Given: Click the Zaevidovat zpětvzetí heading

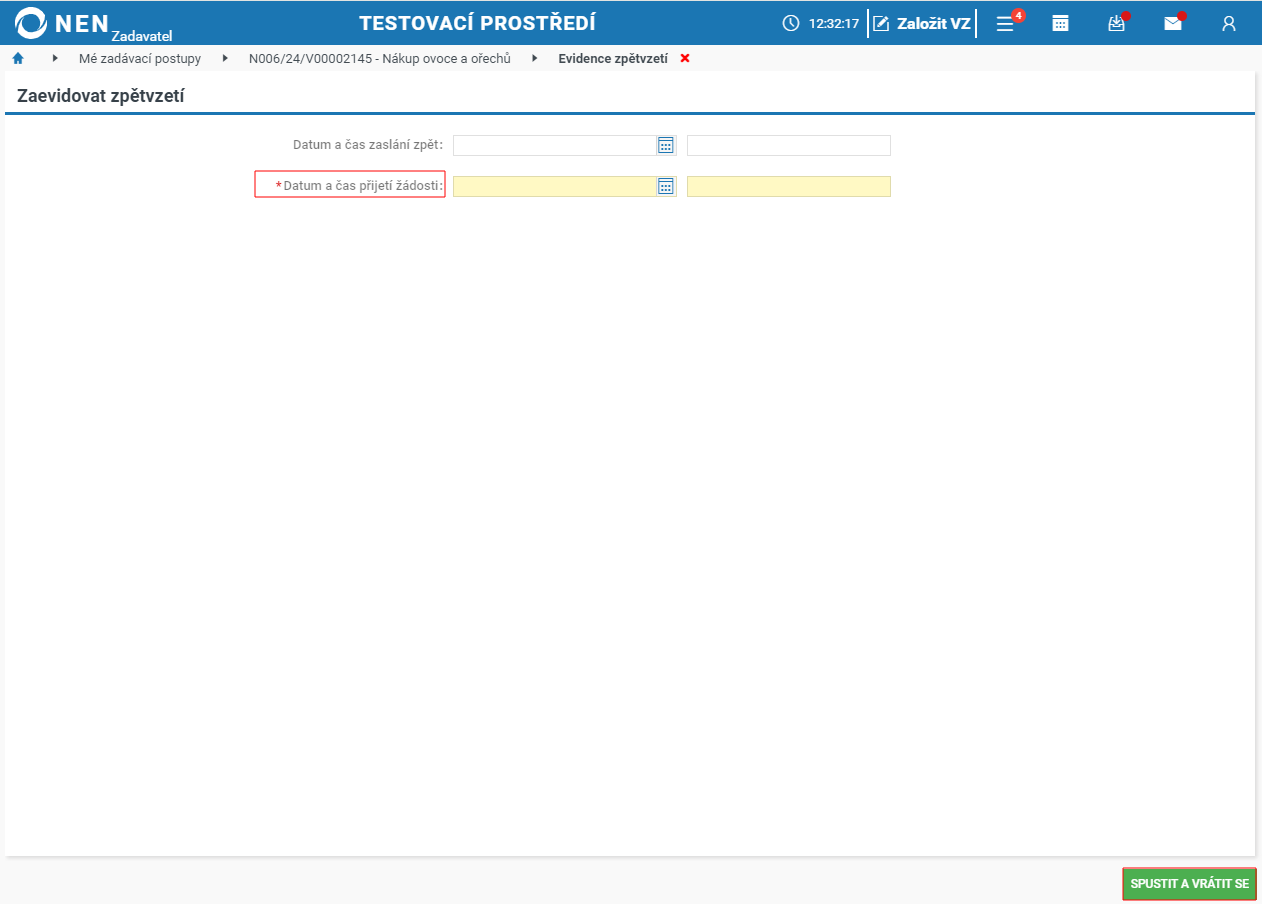Looking at the screenshot, I should (x=101, y=96).
